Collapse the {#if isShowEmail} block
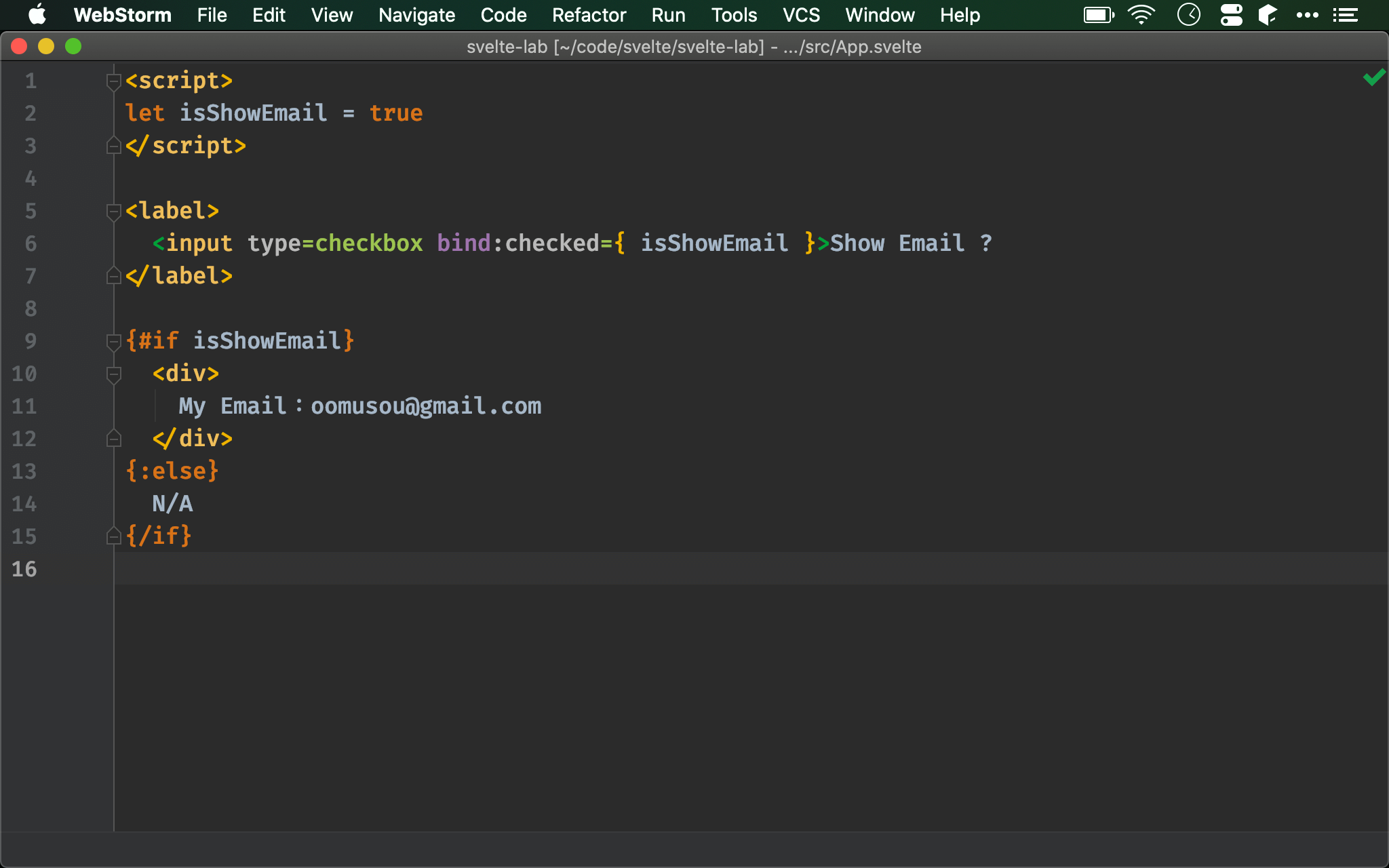 pos(114,342)
